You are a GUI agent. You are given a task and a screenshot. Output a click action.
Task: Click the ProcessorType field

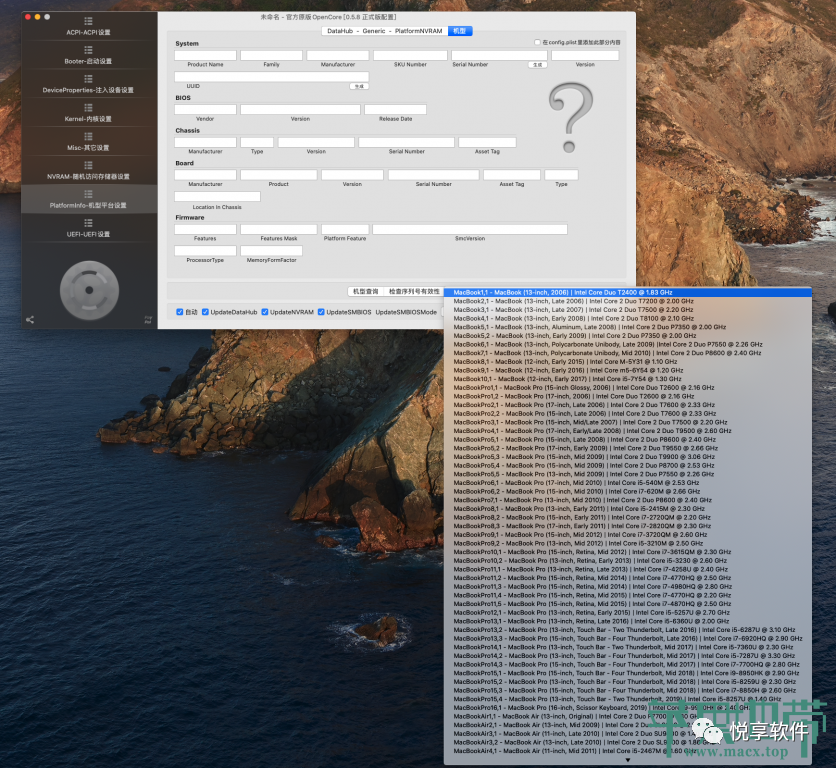click(205, 251)
